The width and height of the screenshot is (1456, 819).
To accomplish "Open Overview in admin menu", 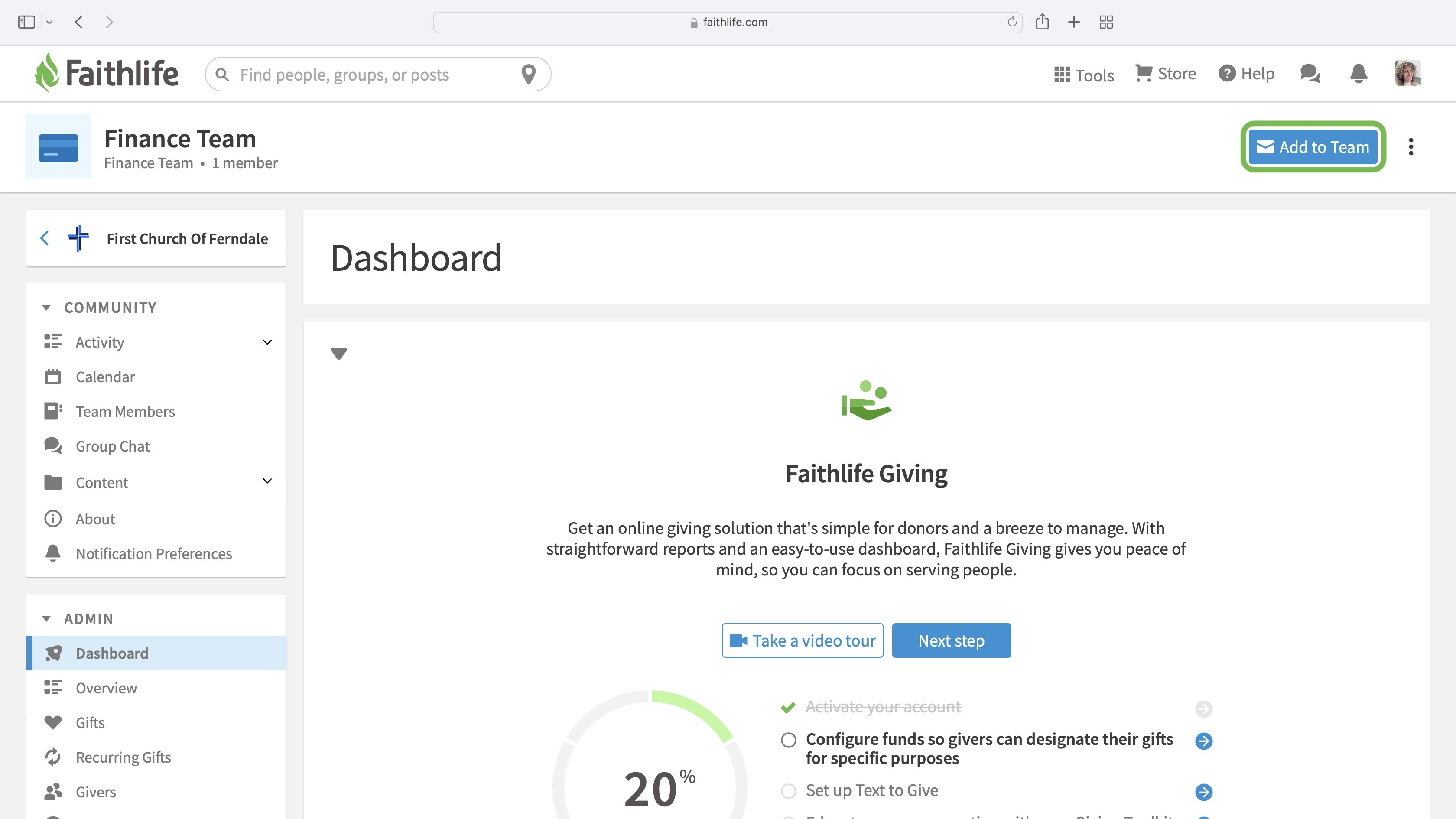I will click(156, 688).
